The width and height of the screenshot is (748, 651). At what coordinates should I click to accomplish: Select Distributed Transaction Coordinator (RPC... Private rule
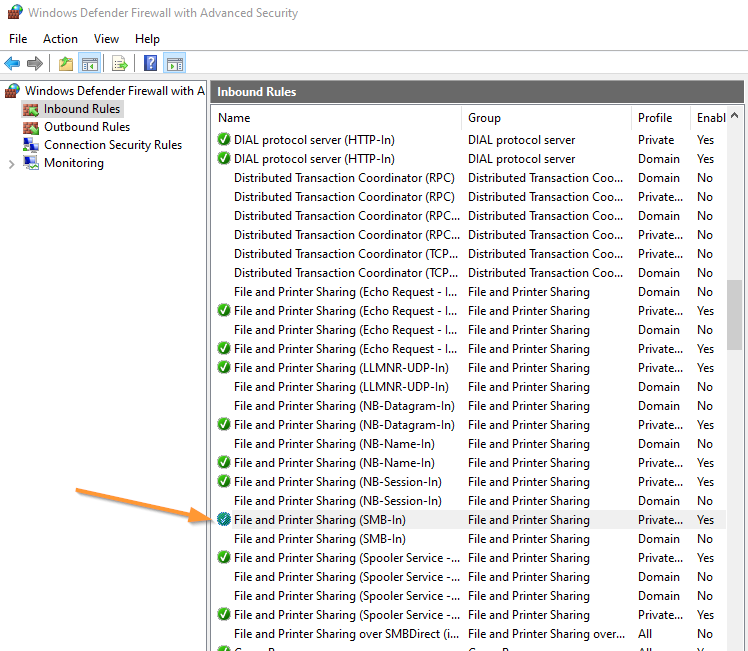tap(470, 235)
